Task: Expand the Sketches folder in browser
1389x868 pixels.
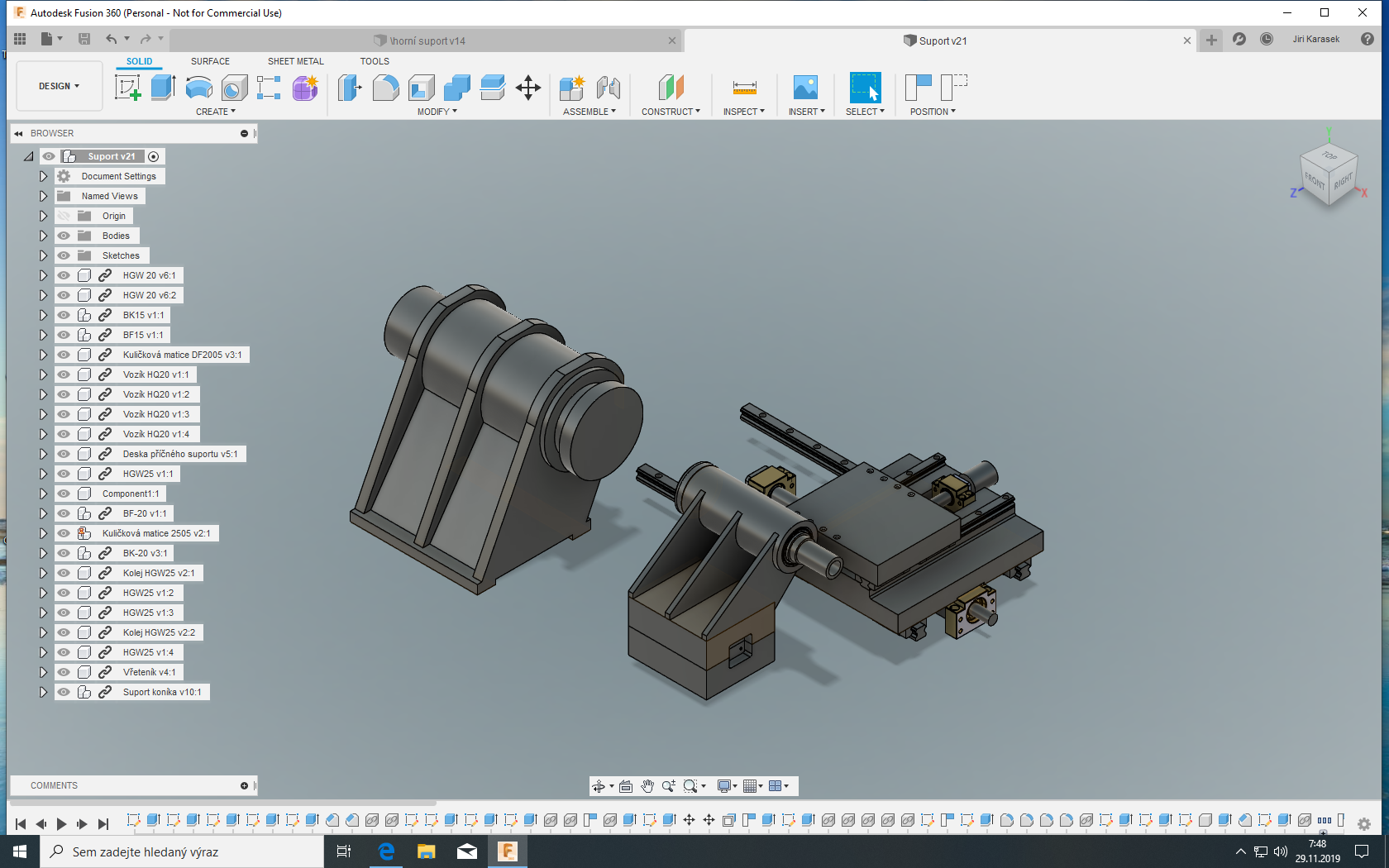Action: [43, 255]
